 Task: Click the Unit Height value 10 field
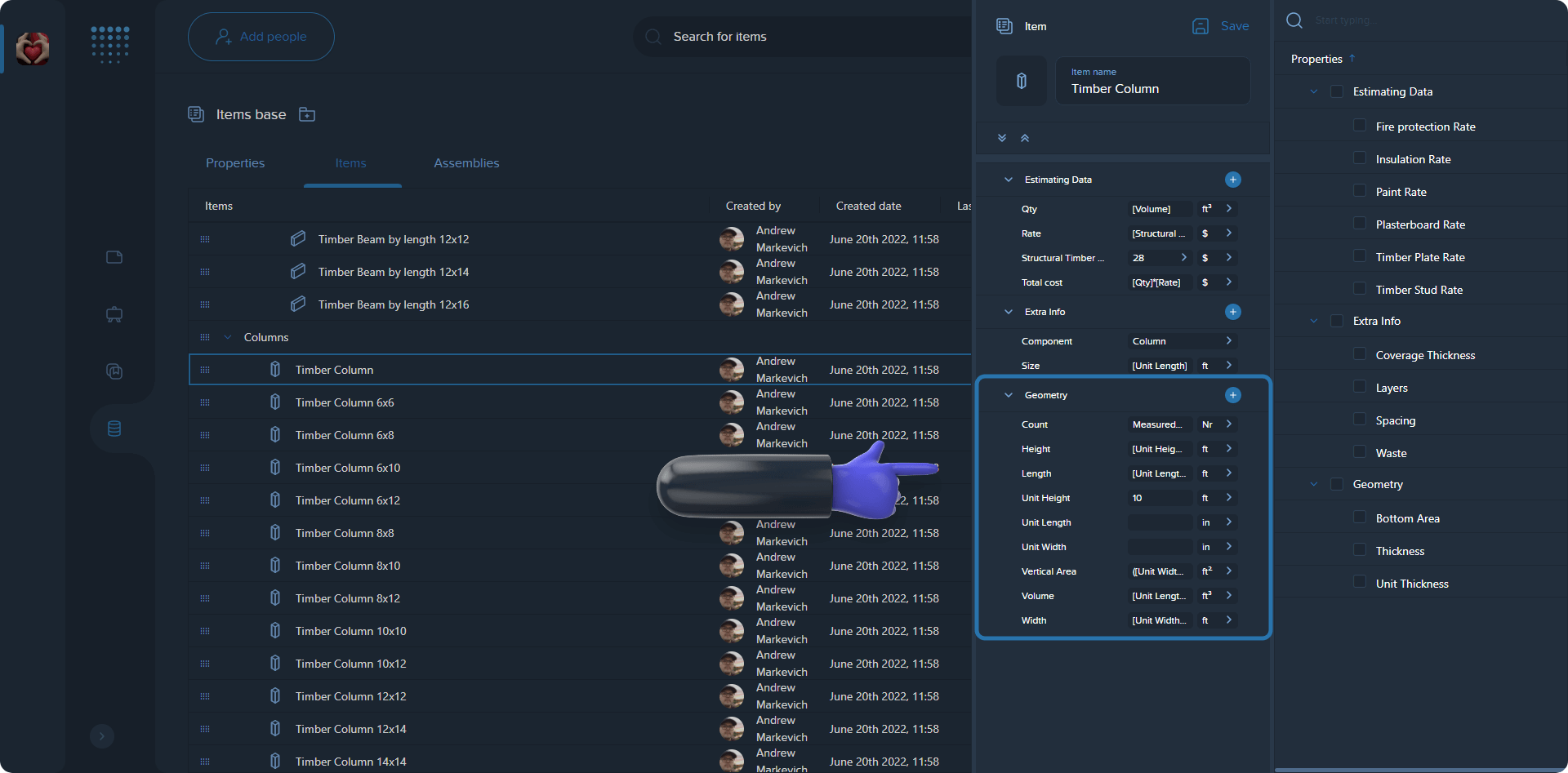1160,498
